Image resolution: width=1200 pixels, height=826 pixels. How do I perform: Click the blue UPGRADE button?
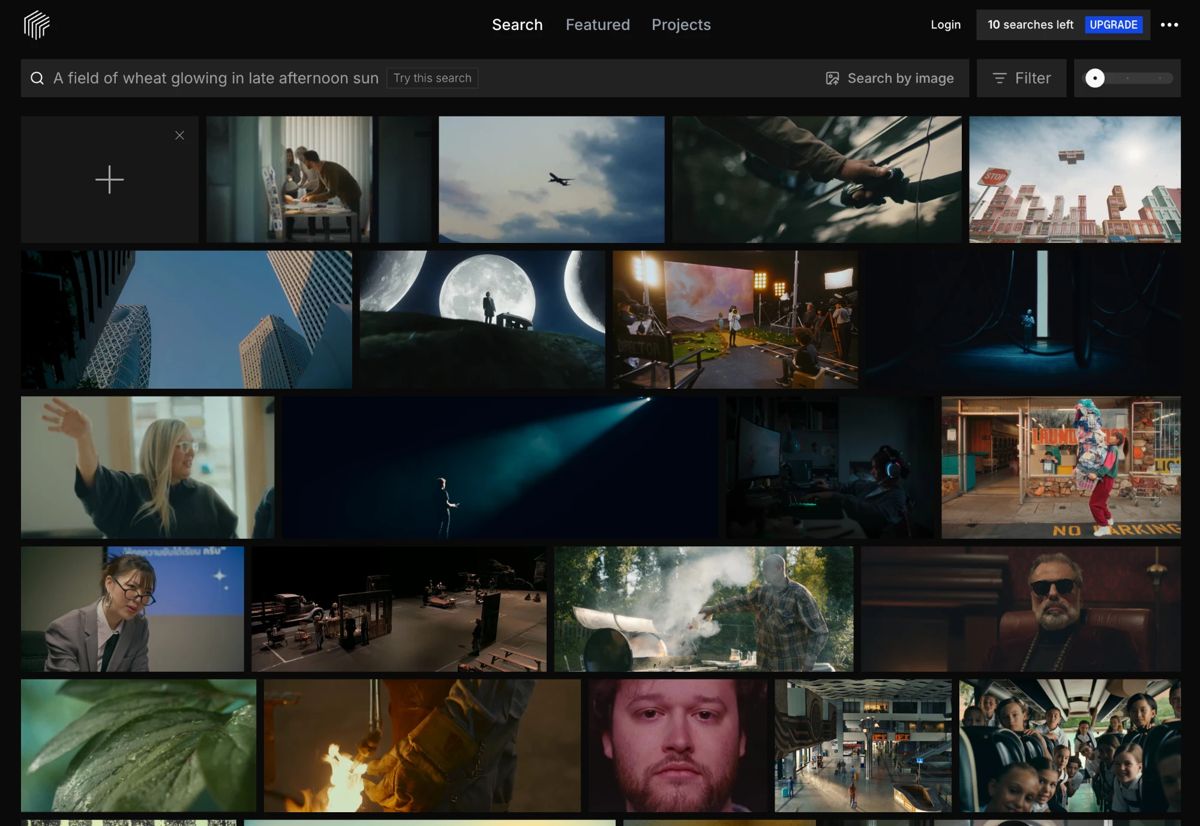(x=1114, y=25)
